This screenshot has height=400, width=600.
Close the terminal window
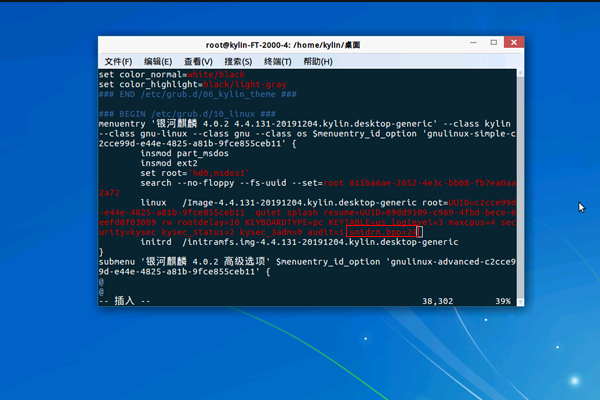[x=512, y=45]
